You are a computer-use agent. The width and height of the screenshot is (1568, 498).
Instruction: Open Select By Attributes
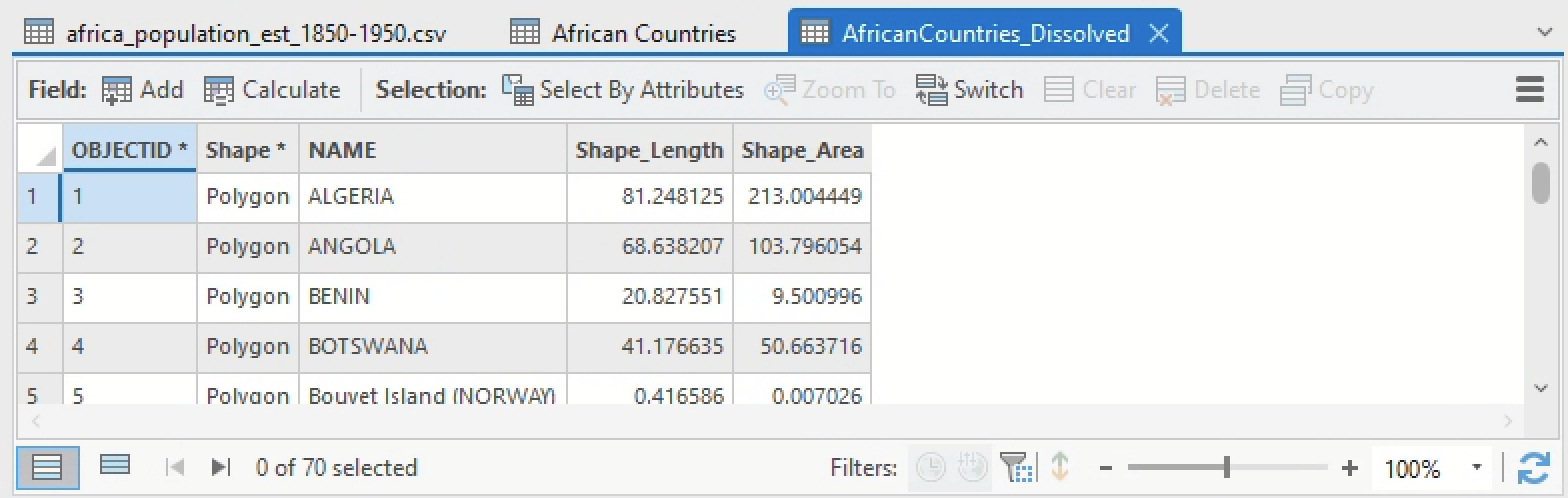(623, 90)
